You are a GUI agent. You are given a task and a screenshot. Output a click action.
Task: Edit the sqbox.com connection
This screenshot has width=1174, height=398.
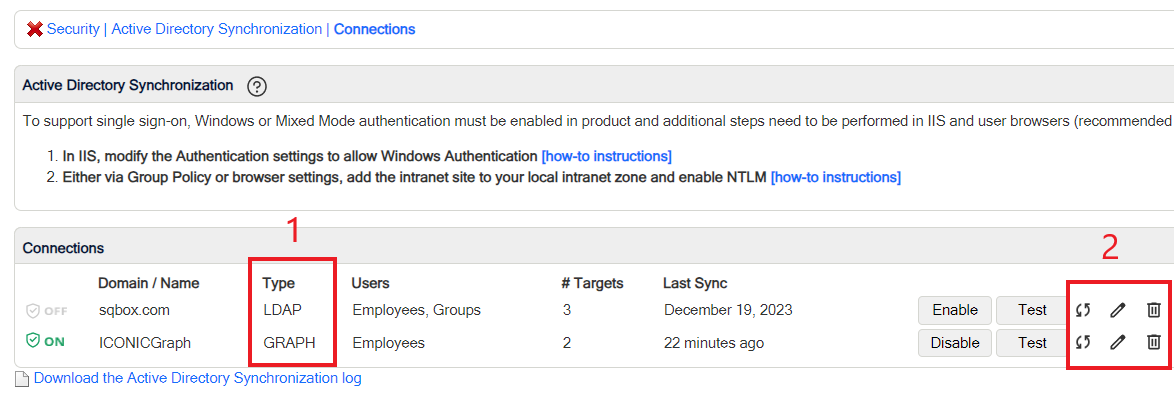pyautogui.click(x=1117, y=310)
